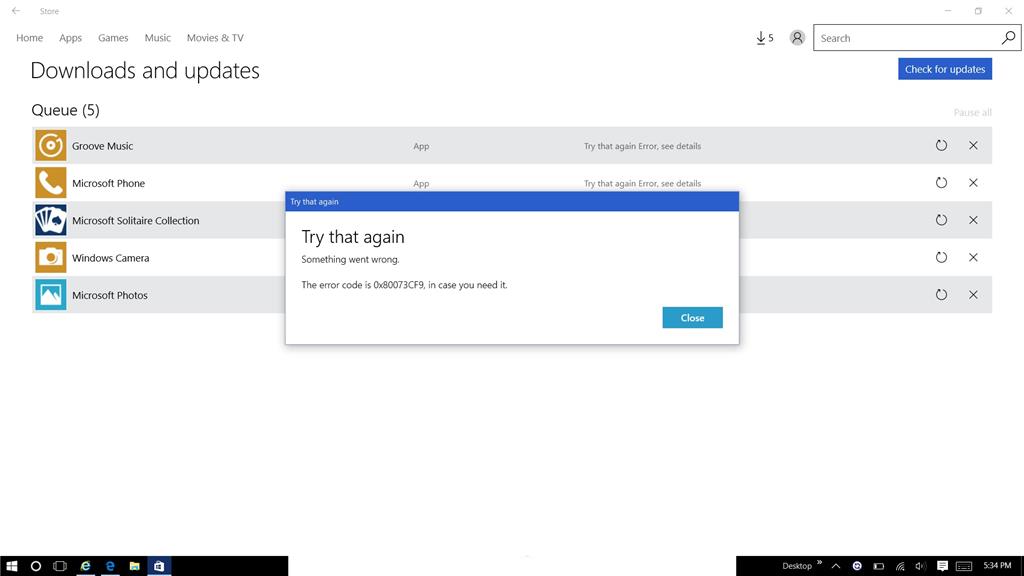
Task: Remove Microsoft Solitaire Collection from queue
Action: (973, 220)
